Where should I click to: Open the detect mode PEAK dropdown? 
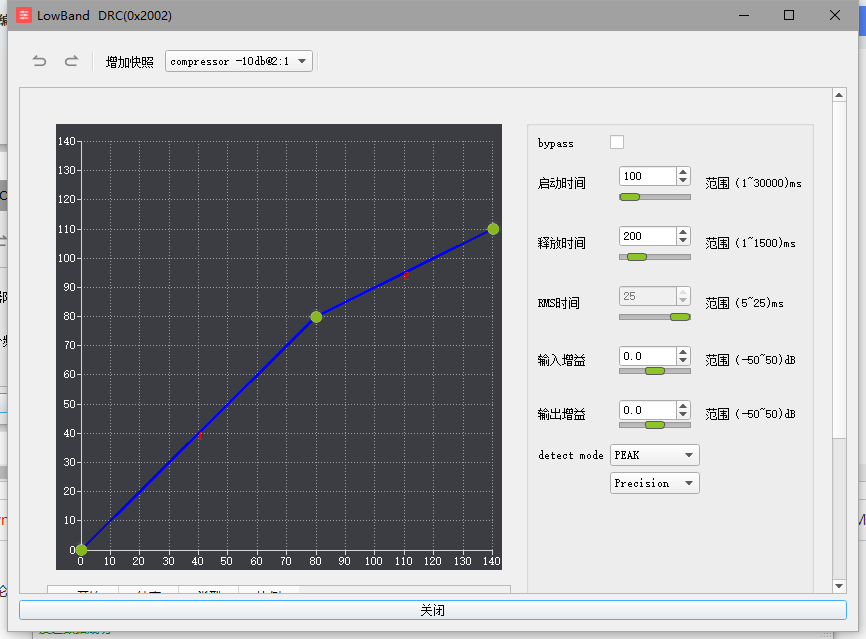[x=654, y=455]
